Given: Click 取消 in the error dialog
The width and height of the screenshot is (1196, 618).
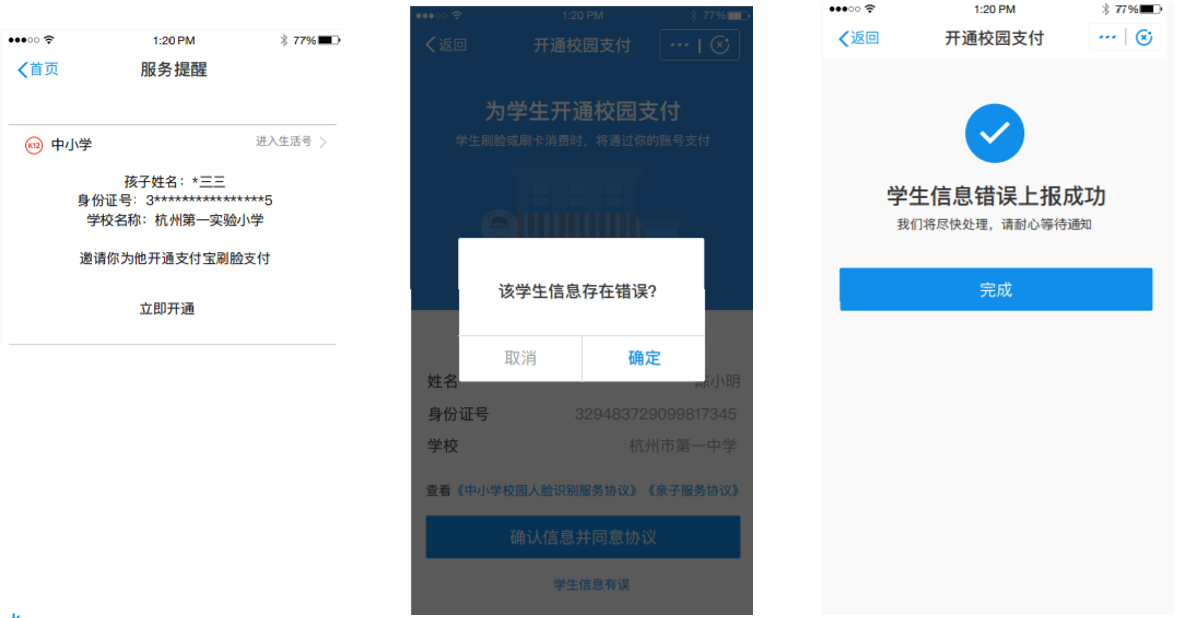Looking at the screenshot, I should (520, 358).
